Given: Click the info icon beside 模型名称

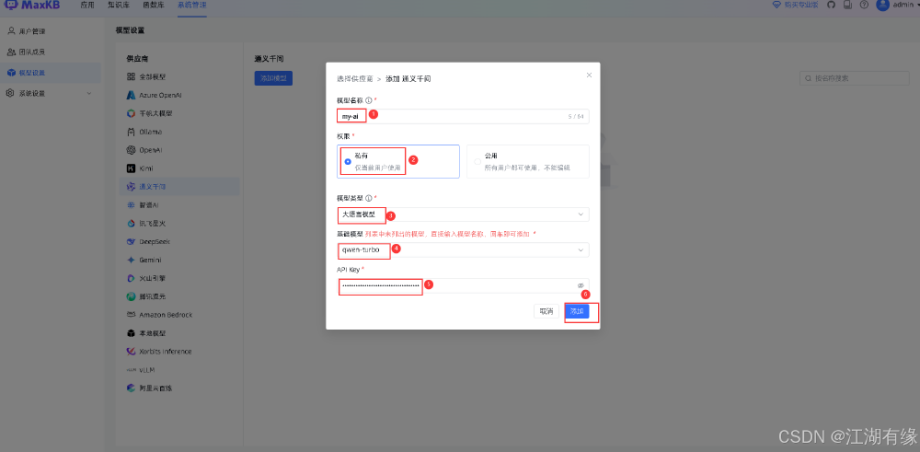Looking at the screenshot, I should coord(368,100).
